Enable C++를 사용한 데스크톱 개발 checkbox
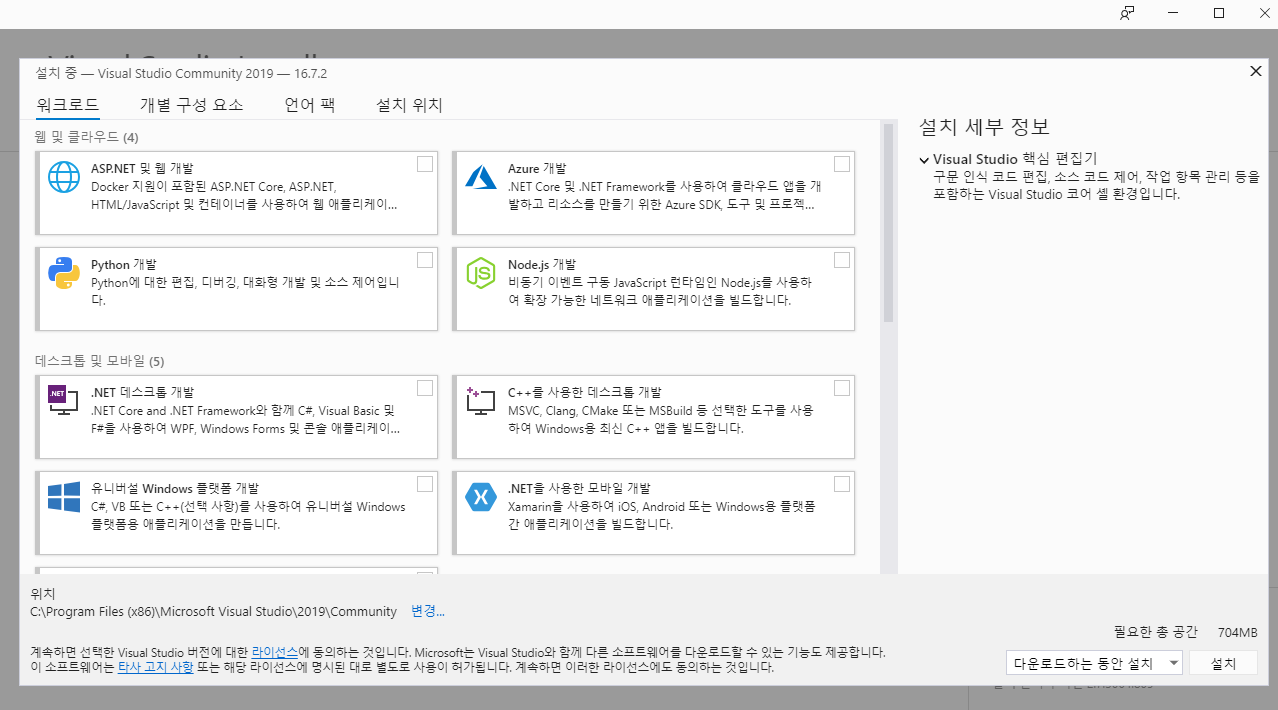This screenshot has height=710, width=1278. (842, 388)
